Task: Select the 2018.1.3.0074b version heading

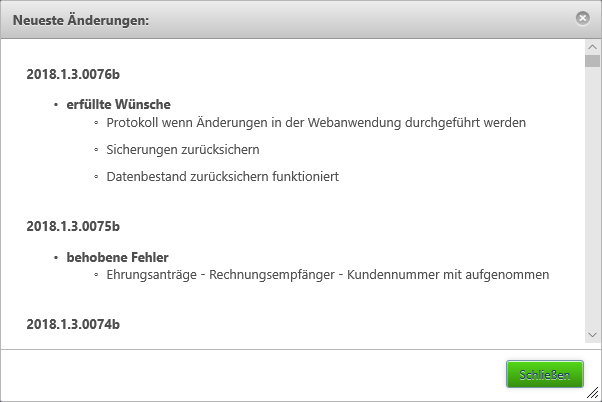Action: pyautogui.click(x=73, y=324)
